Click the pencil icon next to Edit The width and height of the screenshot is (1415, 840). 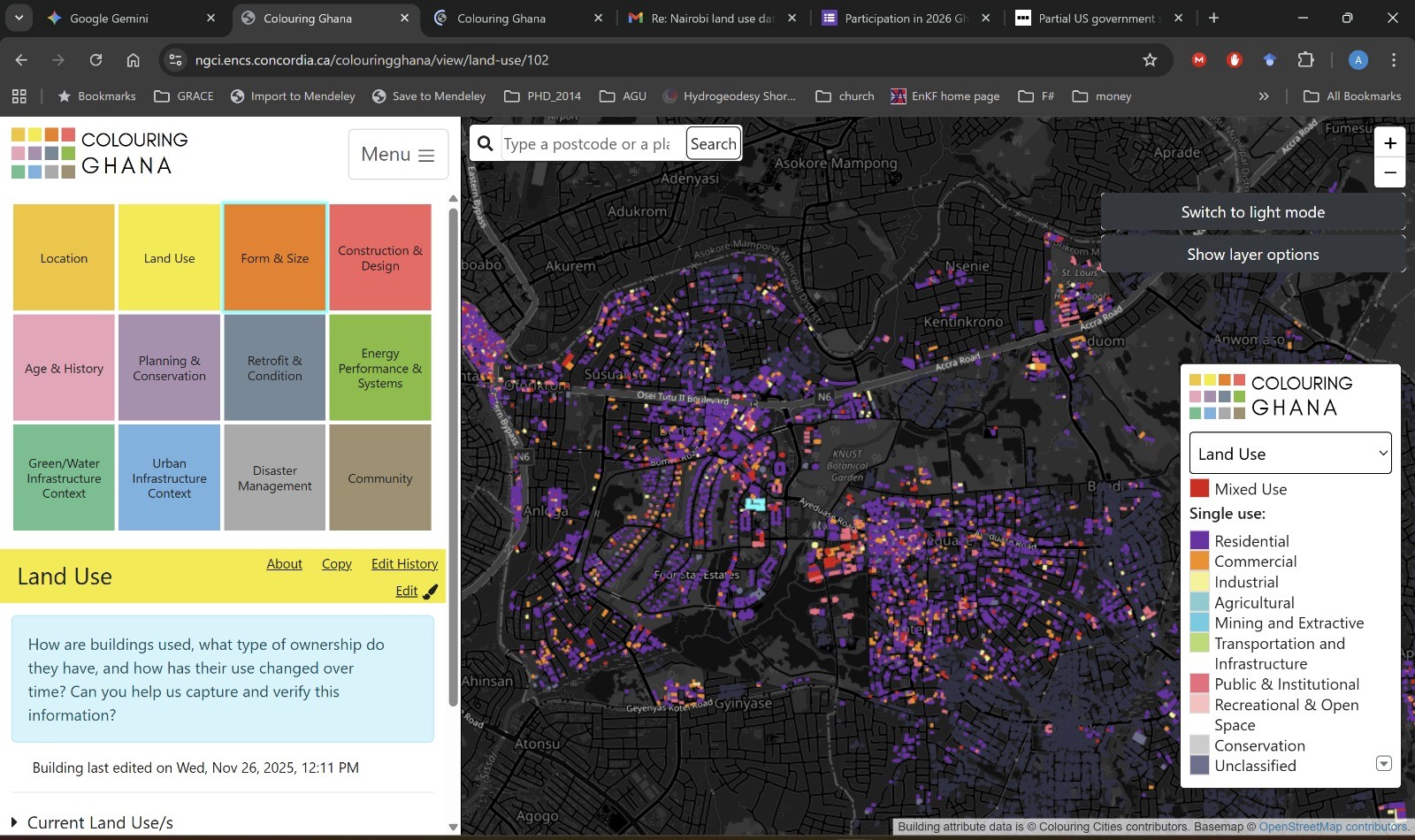429,590
